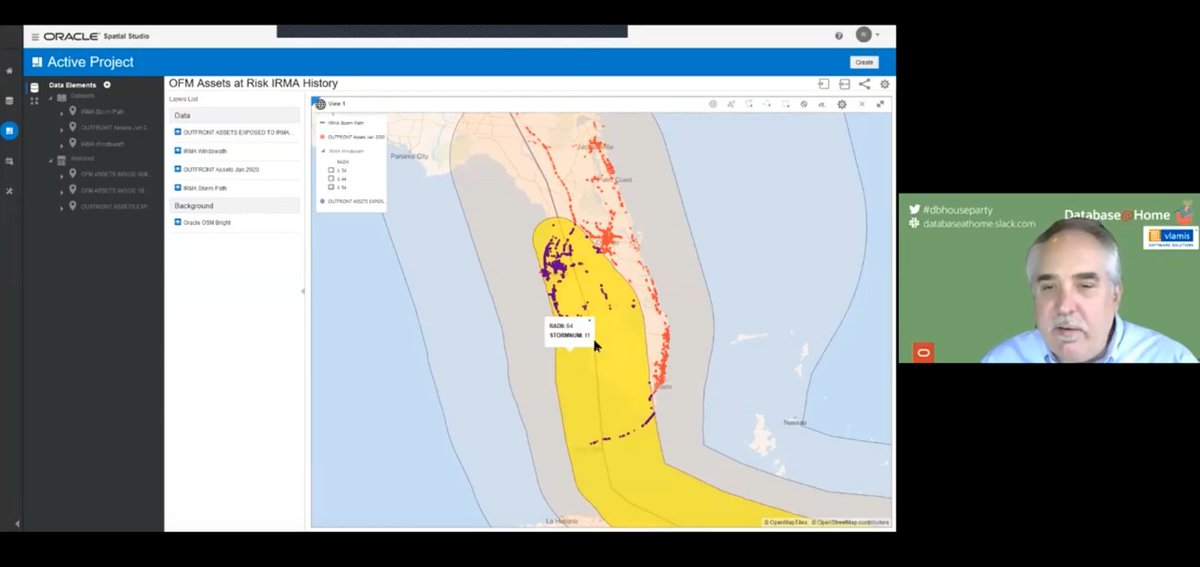1200x567 pixels.
Task: Collapse the Layers List panel arrow
Action: pyautogui.click(x=303, y=291)
